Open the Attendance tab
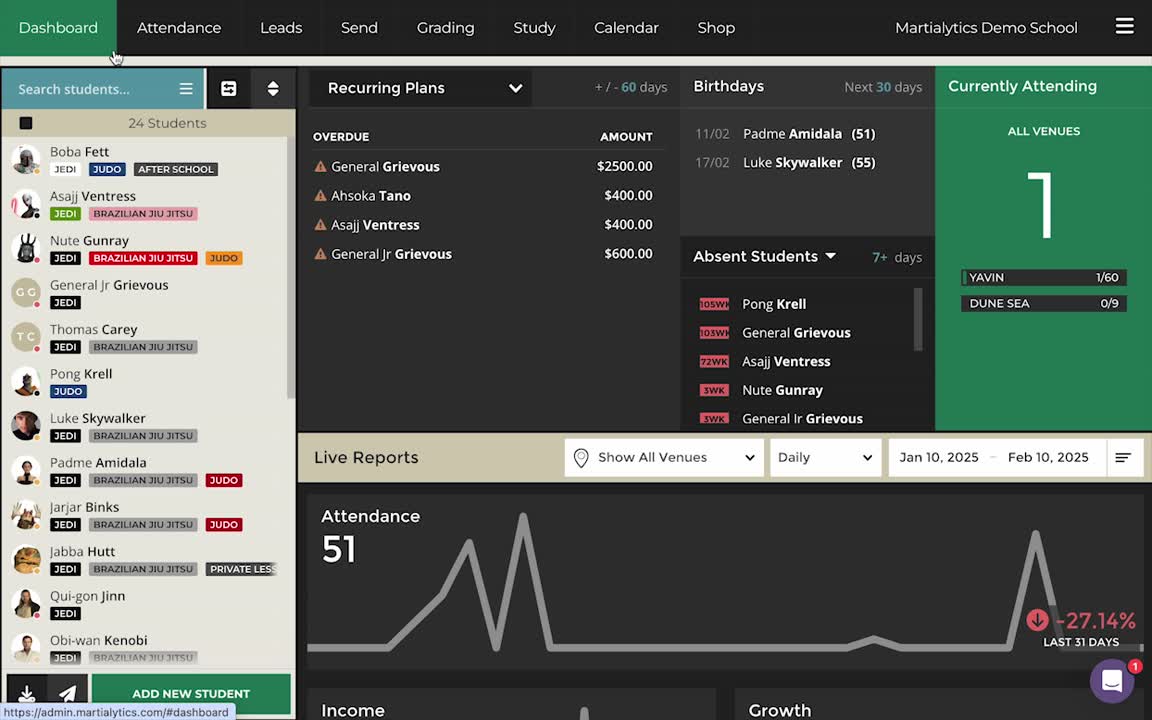Image resolution: width=1152 pixels, height=720 pixels. [179, 28]
